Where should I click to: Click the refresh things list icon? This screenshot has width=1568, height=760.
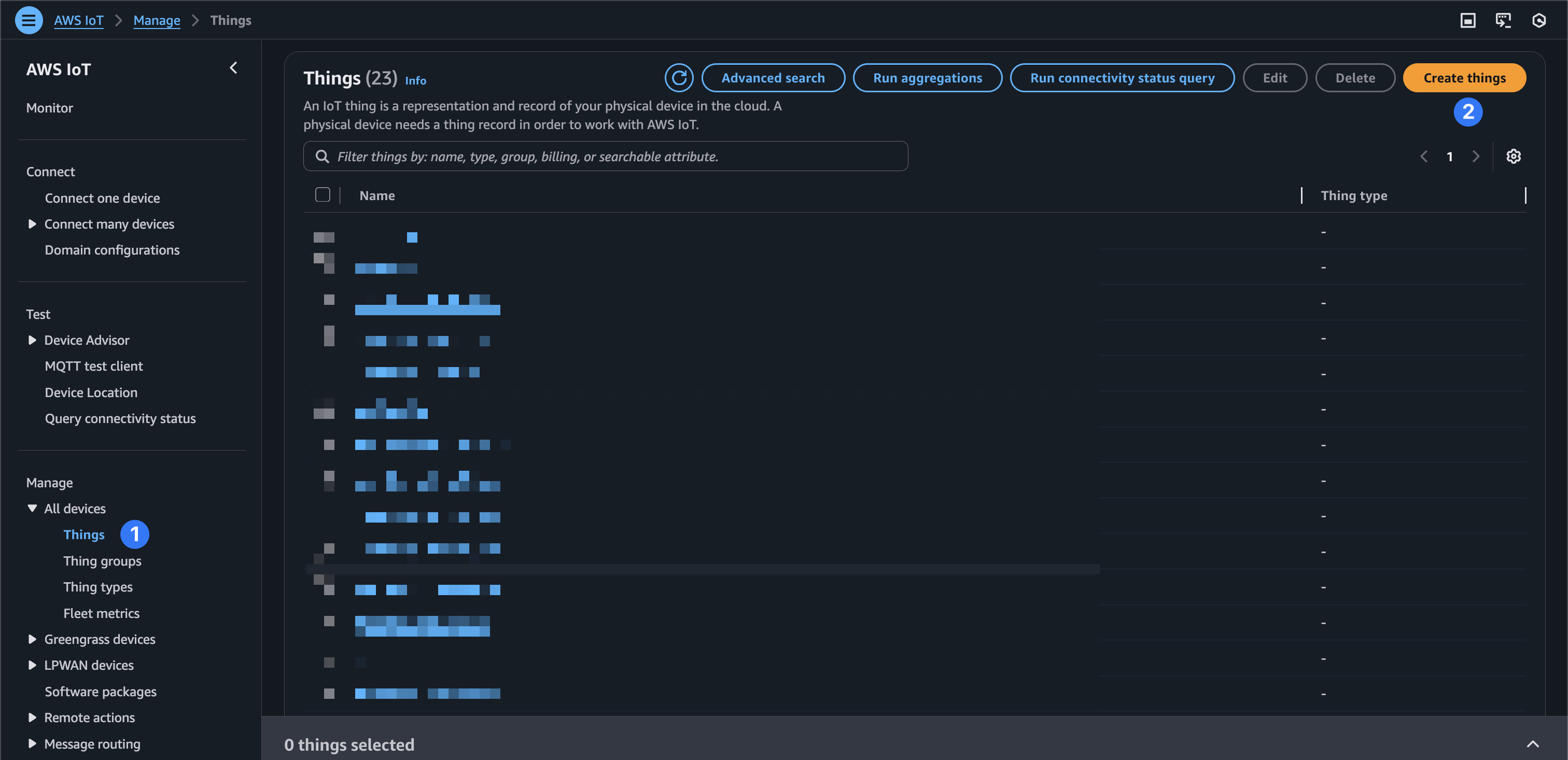pyautogui.click(x=678, y=78)
